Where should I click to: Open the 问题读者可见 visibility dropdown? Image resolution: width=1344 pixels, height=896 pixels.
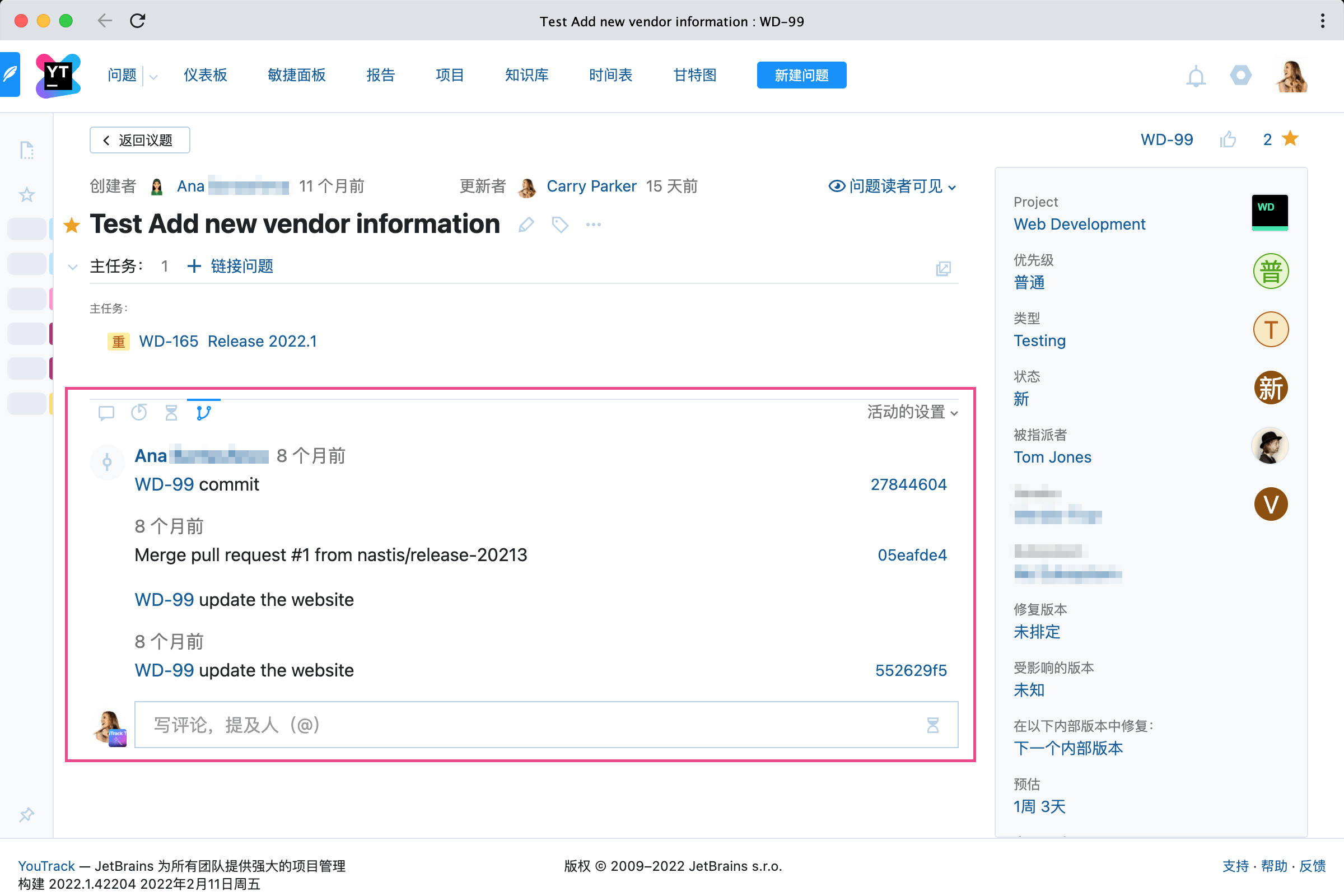tap(893, 186)
